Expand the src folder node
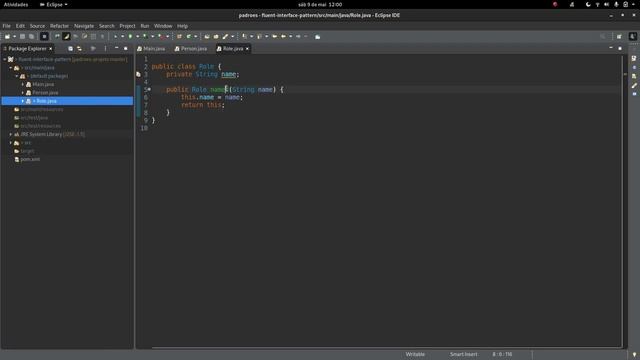The height and width of the screenshot is (360, 640). 11,143
